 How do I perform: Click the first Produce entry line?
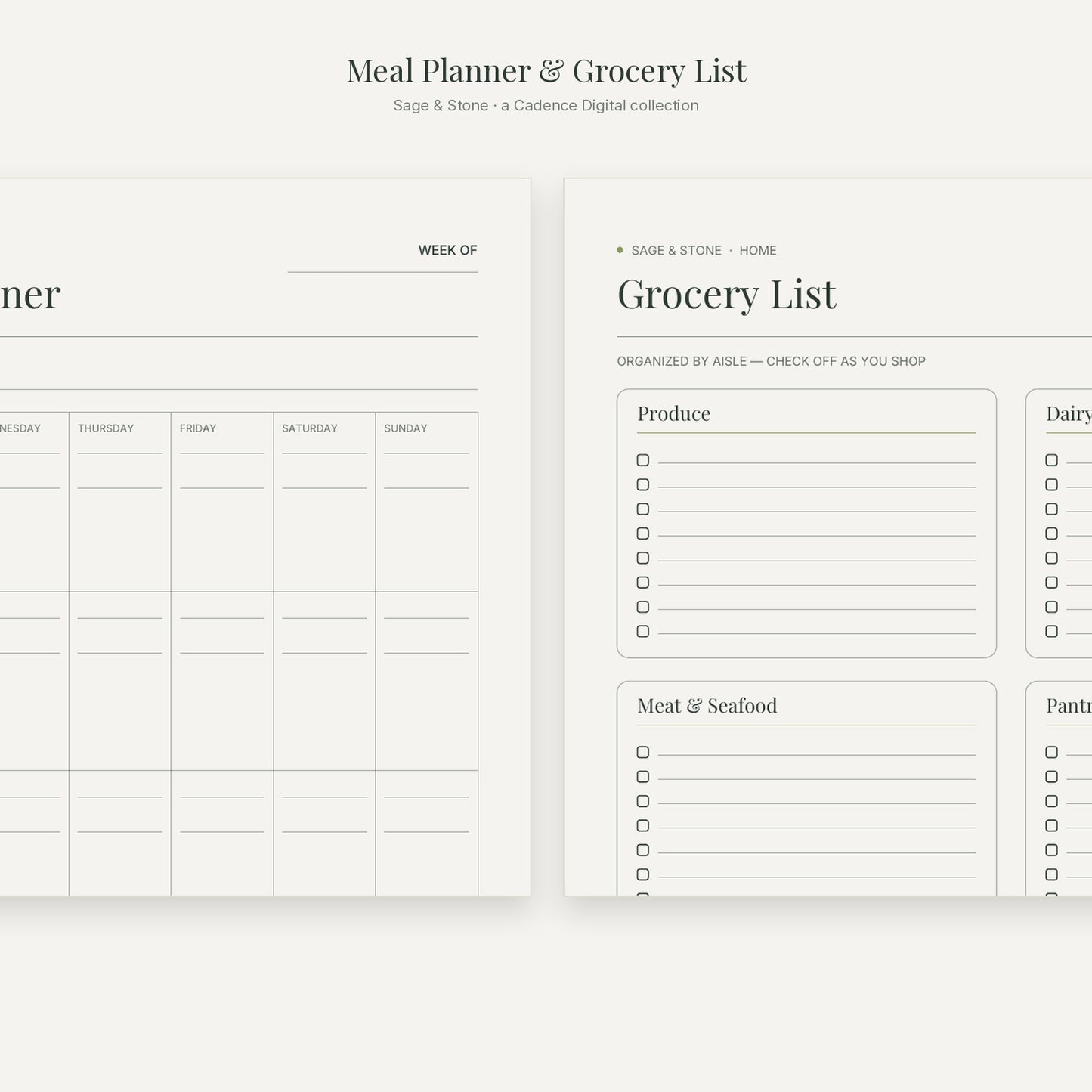tap(817, 462)
